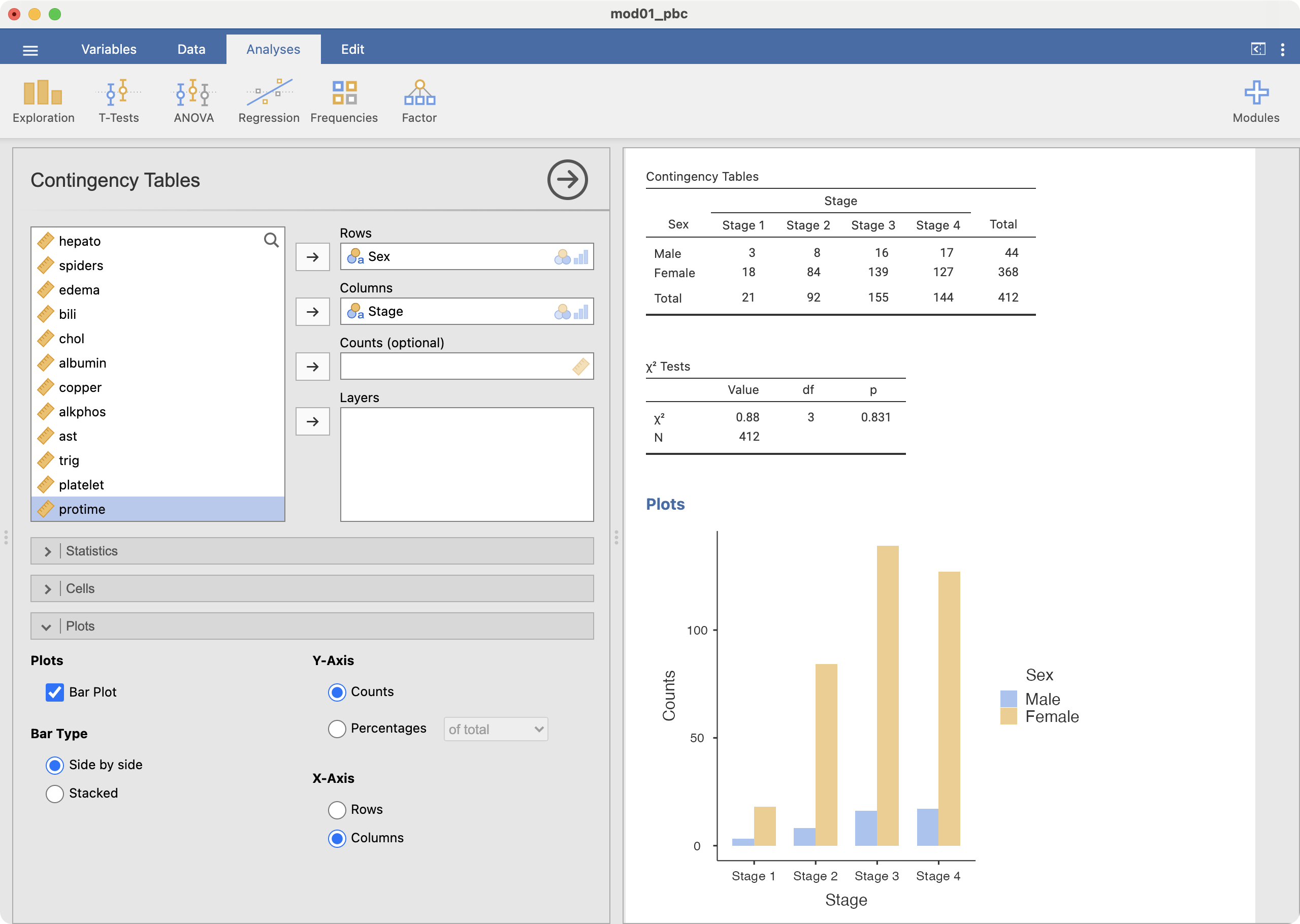Open the Factor analyses menu
The height and width of the screenshot is (924, 1300).
(x=419, y=101)
